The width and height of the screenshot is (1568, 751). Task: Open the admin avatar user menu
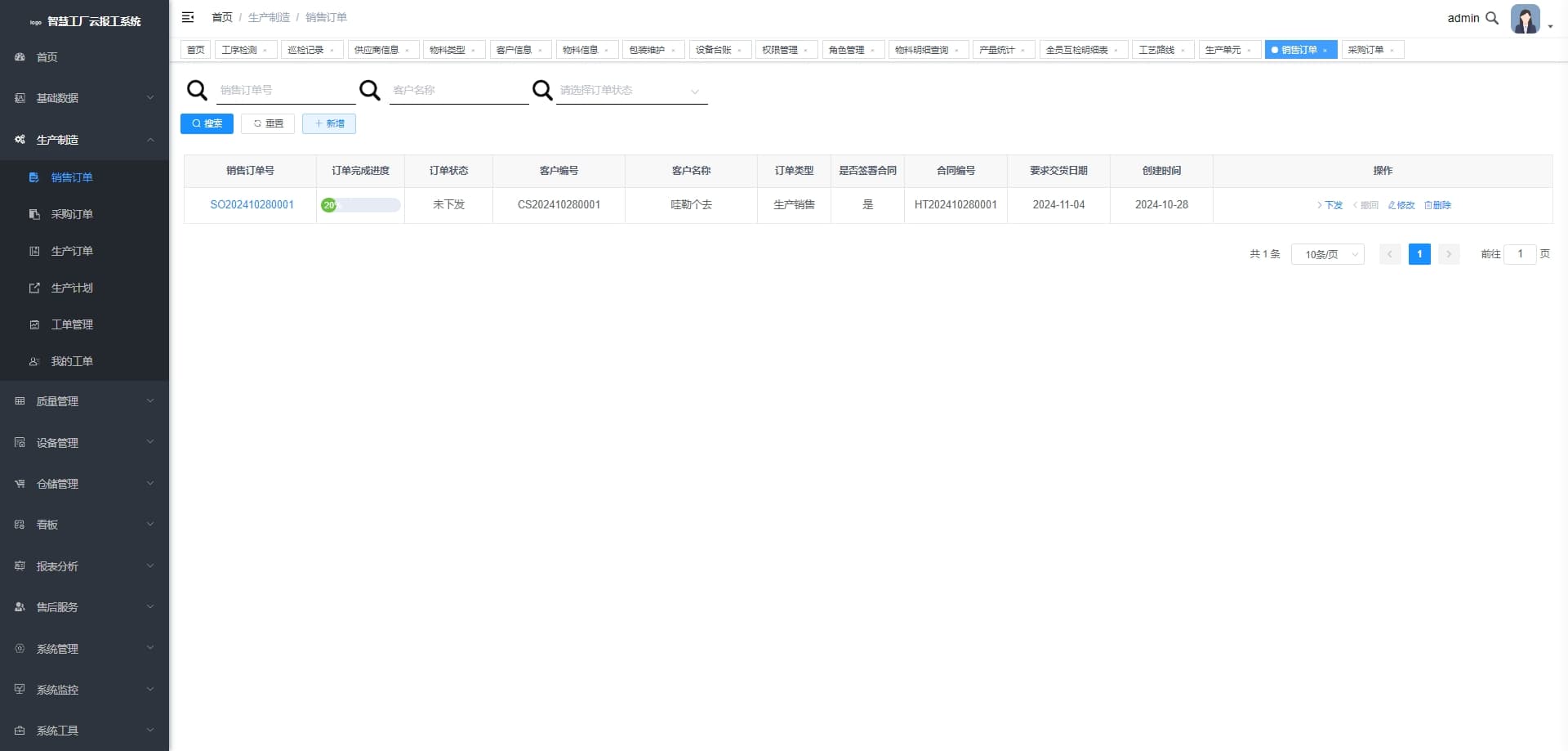1526,19
